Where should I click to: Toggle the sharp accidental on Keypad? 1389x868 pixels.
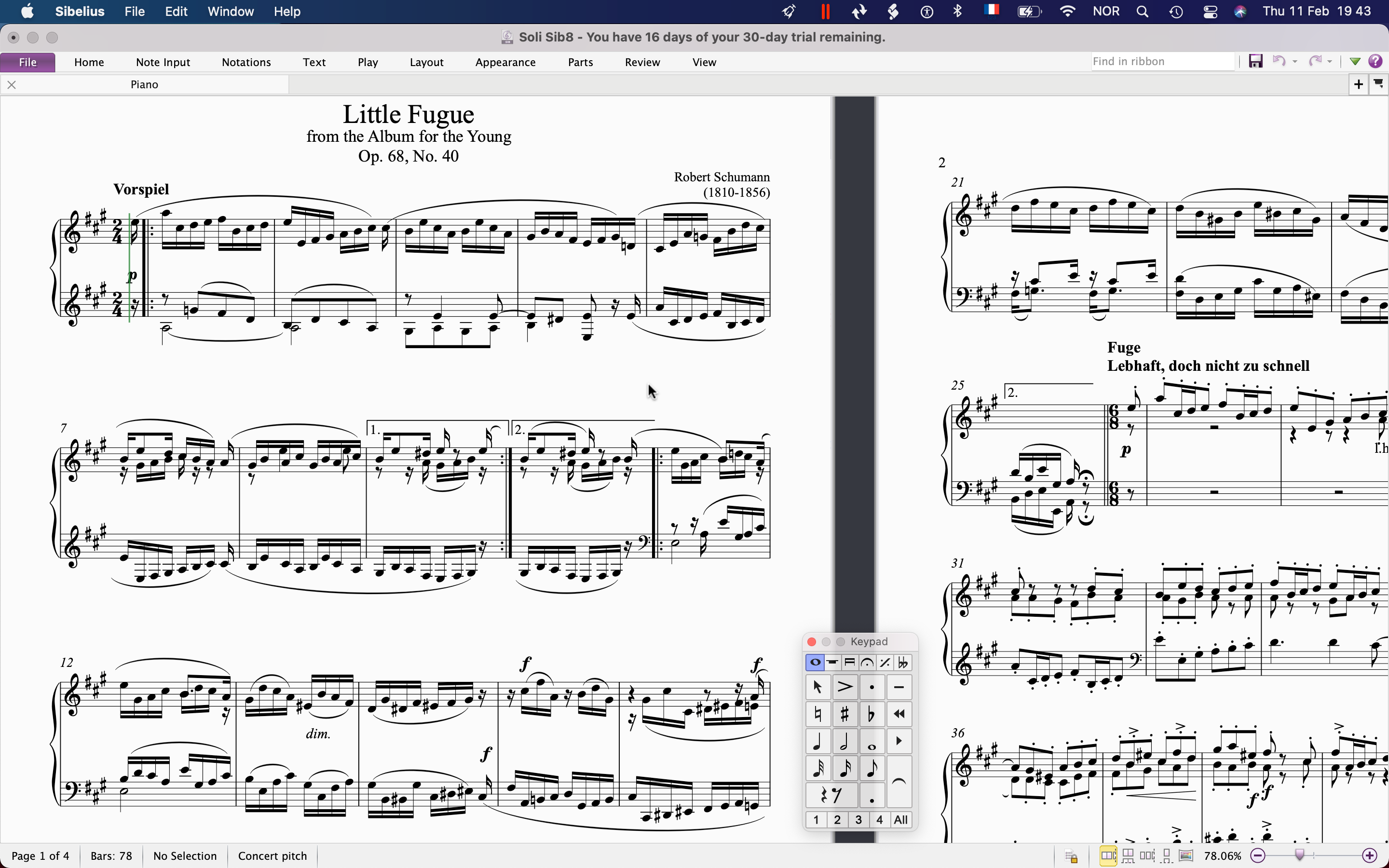click(x=845, y=714)
